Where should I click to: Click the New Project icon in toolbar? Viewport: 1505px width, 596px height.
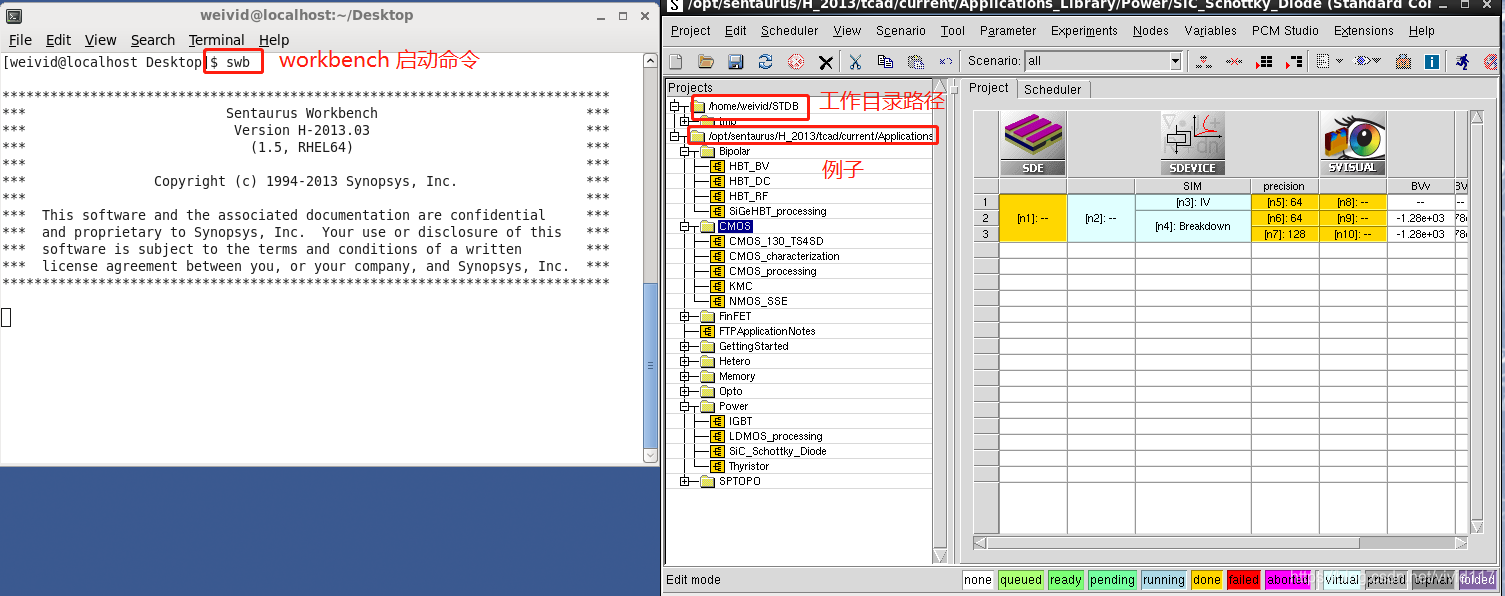[676, 62]
